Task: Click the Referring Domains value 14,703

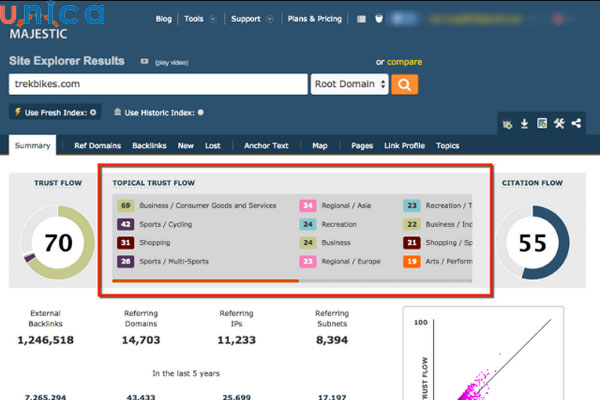Action: [141, 340]
